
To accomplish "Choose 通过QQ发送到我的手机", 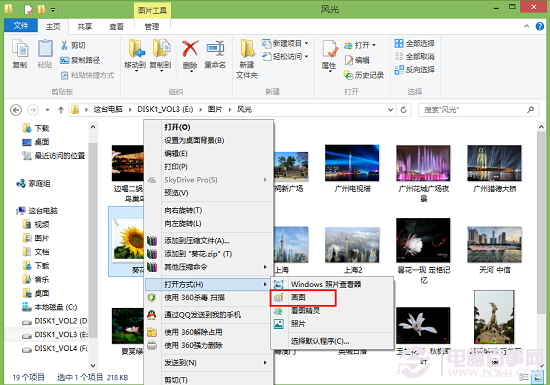I will (209, 315).
